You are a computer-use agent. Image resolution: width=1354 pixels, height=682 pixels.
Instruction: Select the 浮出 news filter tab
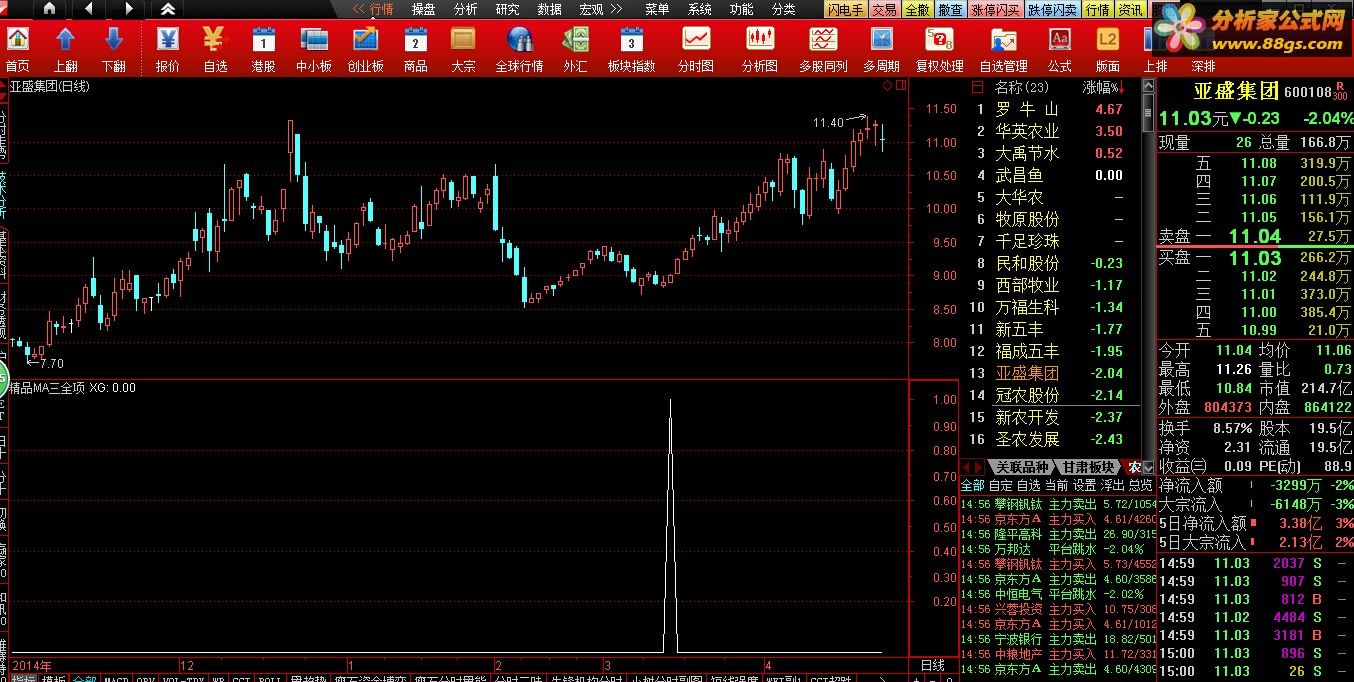1112,485
